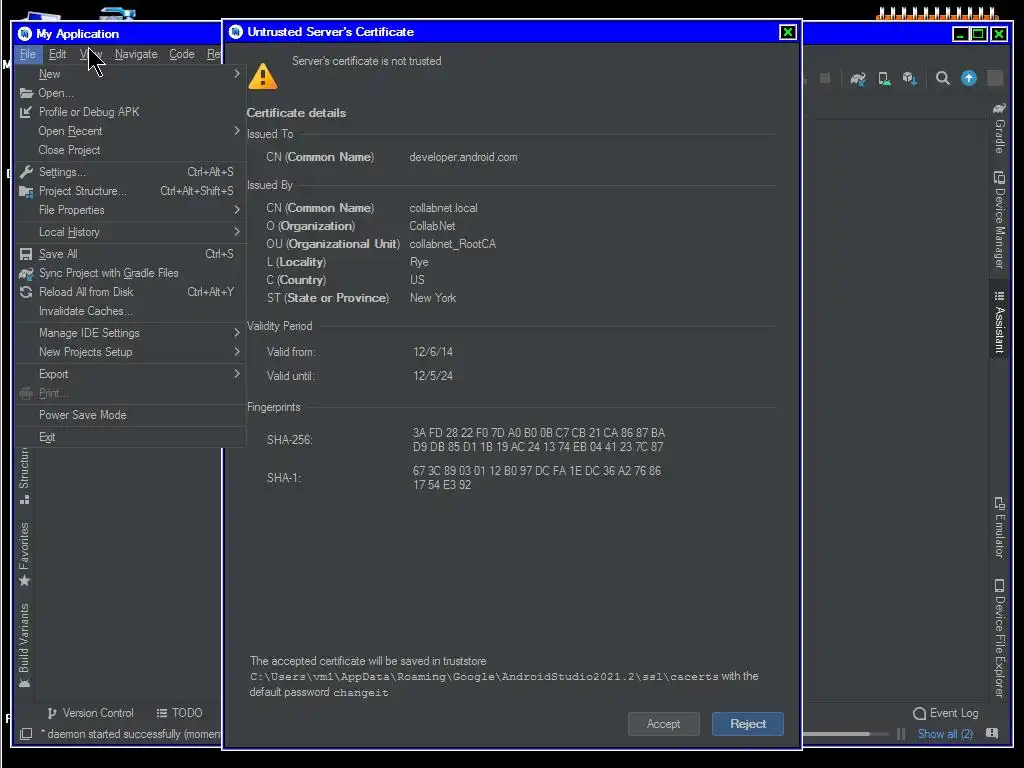Select Profile or Debug APK

(130, 112)
